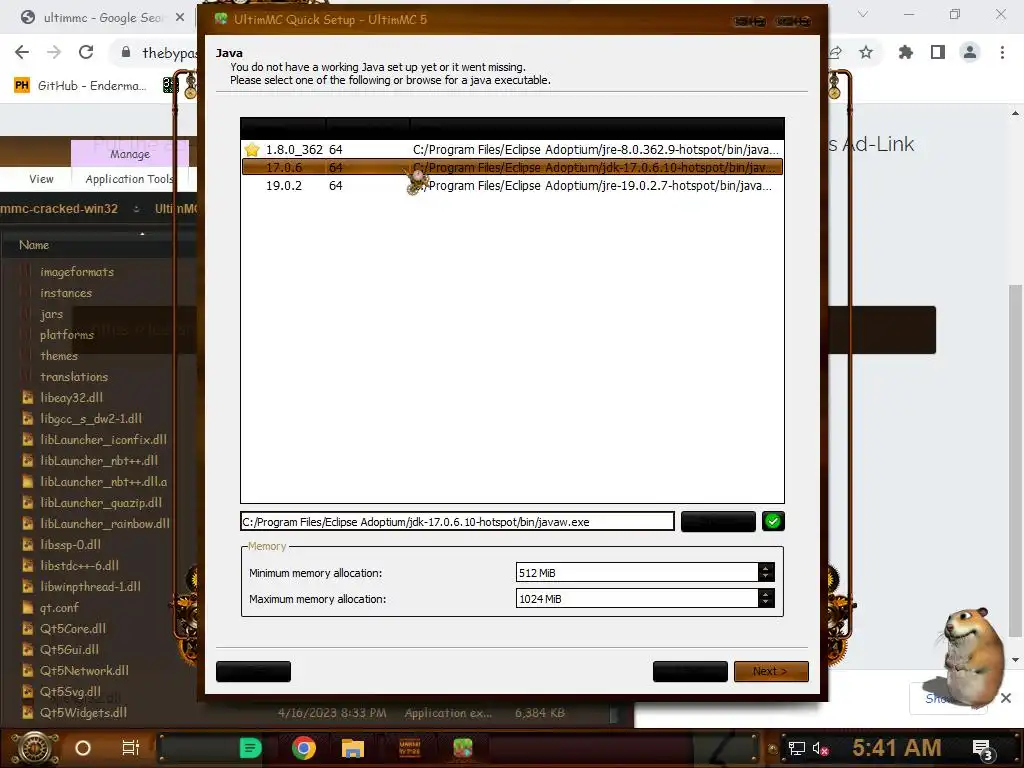
Task: Increase minimum memory allocation stepper
Action: pos(766,568)
